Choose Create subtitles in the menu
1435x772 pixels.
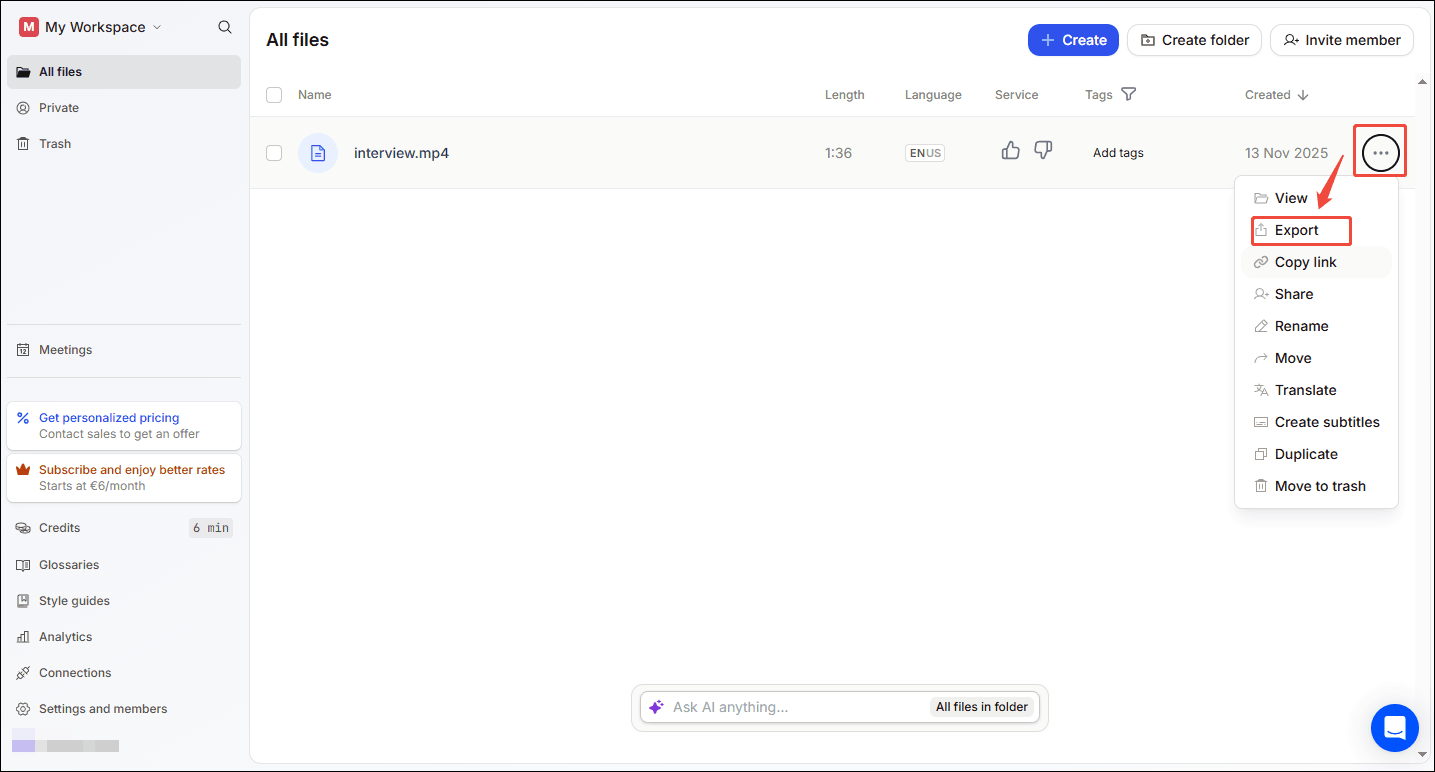1326,421
